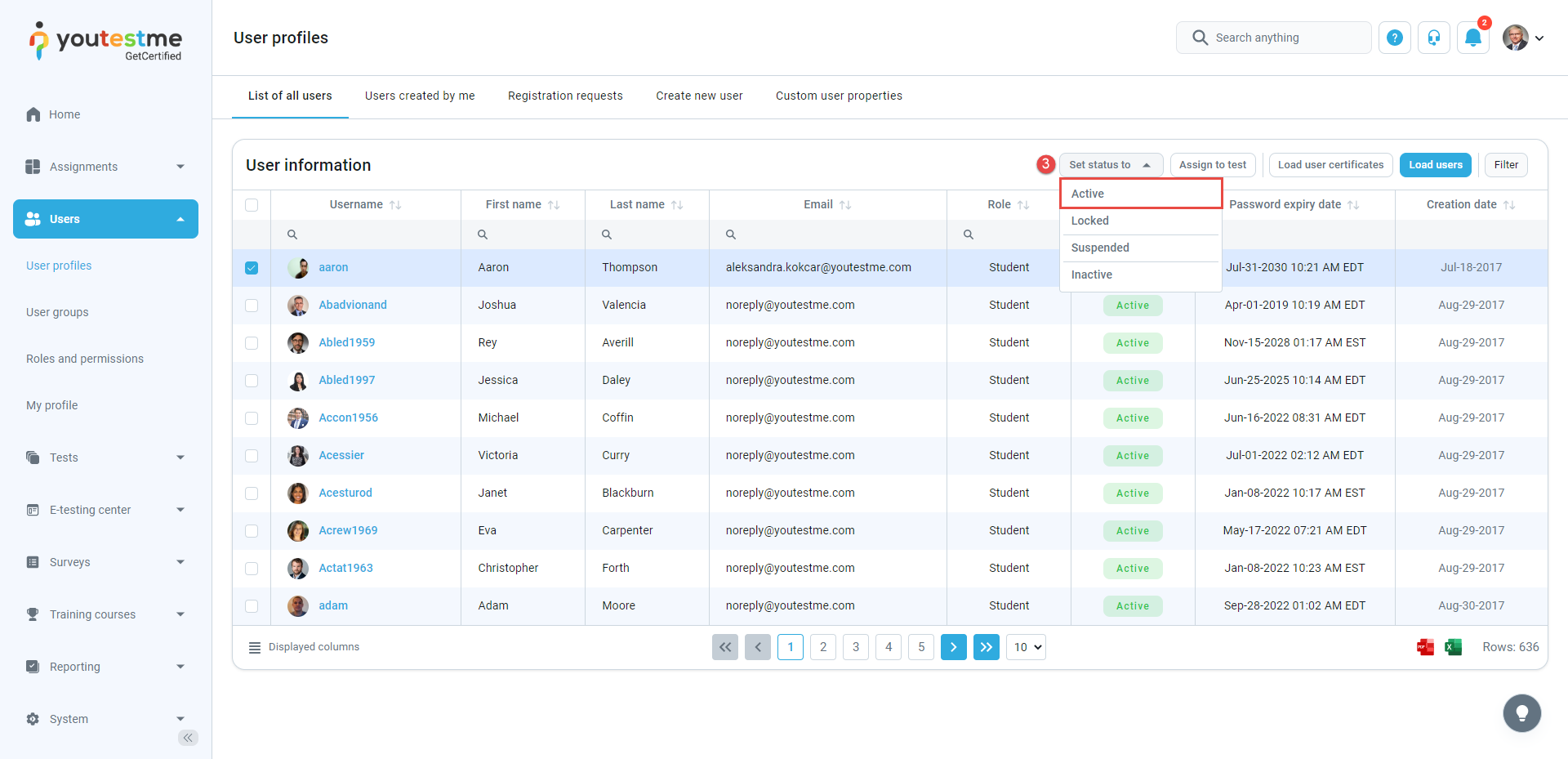Open the help question mark icon
Image resolution: width=1568 pixels, height=759 pixels.
click(1395, 38)
